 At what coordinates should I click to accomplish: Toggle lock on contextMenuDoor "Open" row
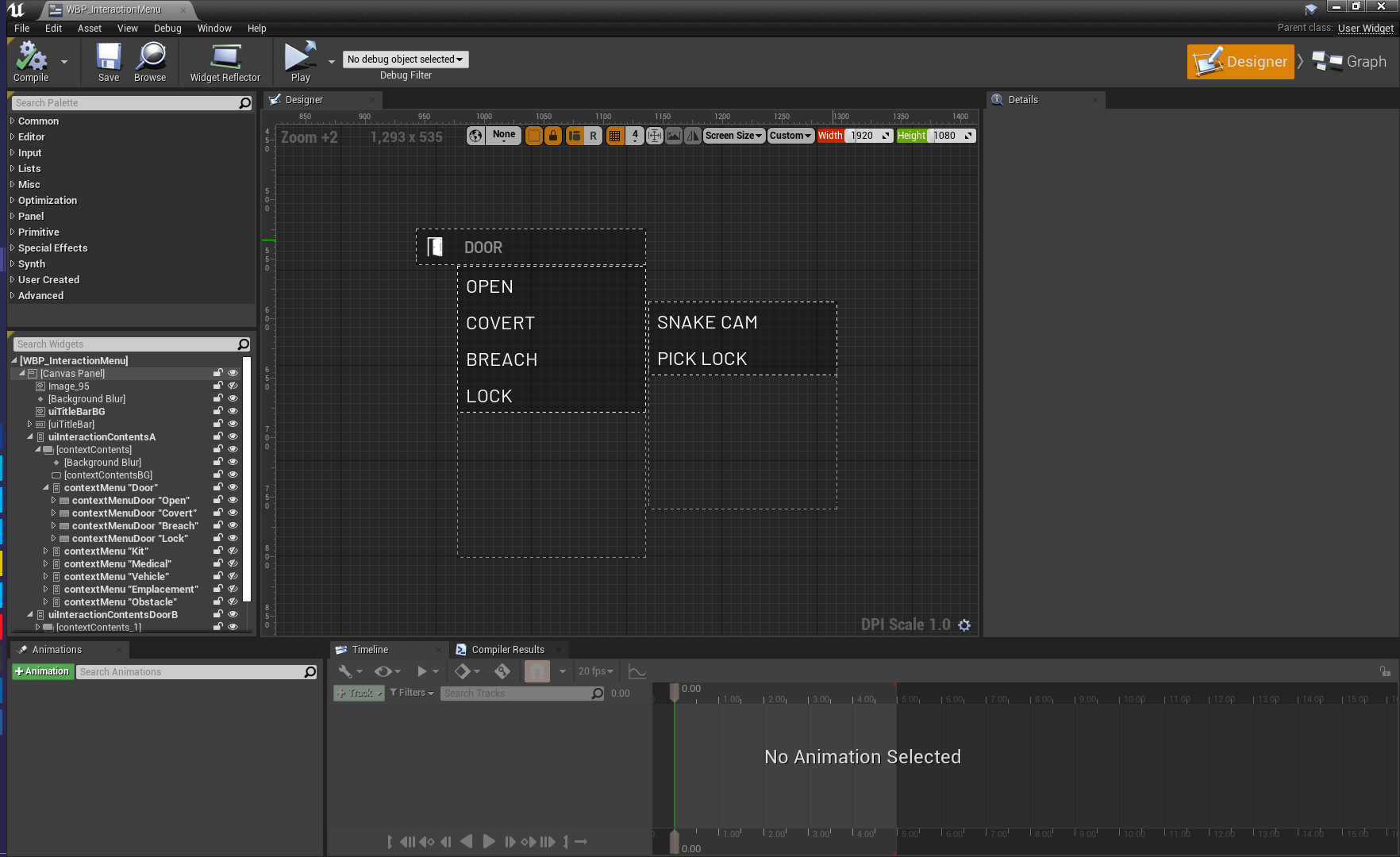point(217,500)
